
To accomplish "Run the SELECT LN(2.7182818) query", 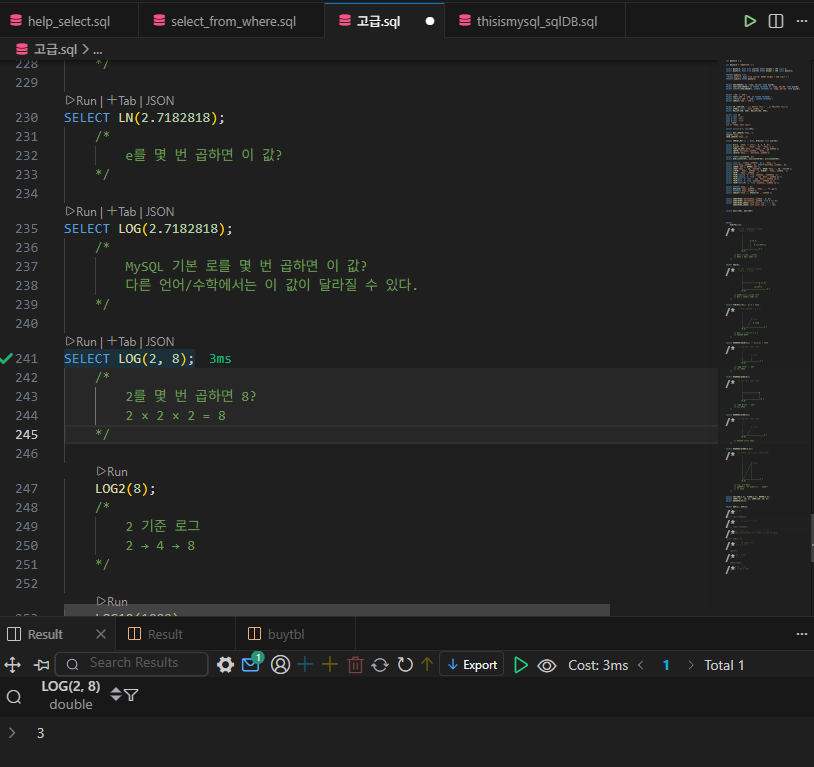I will click(x=82, y=101).
